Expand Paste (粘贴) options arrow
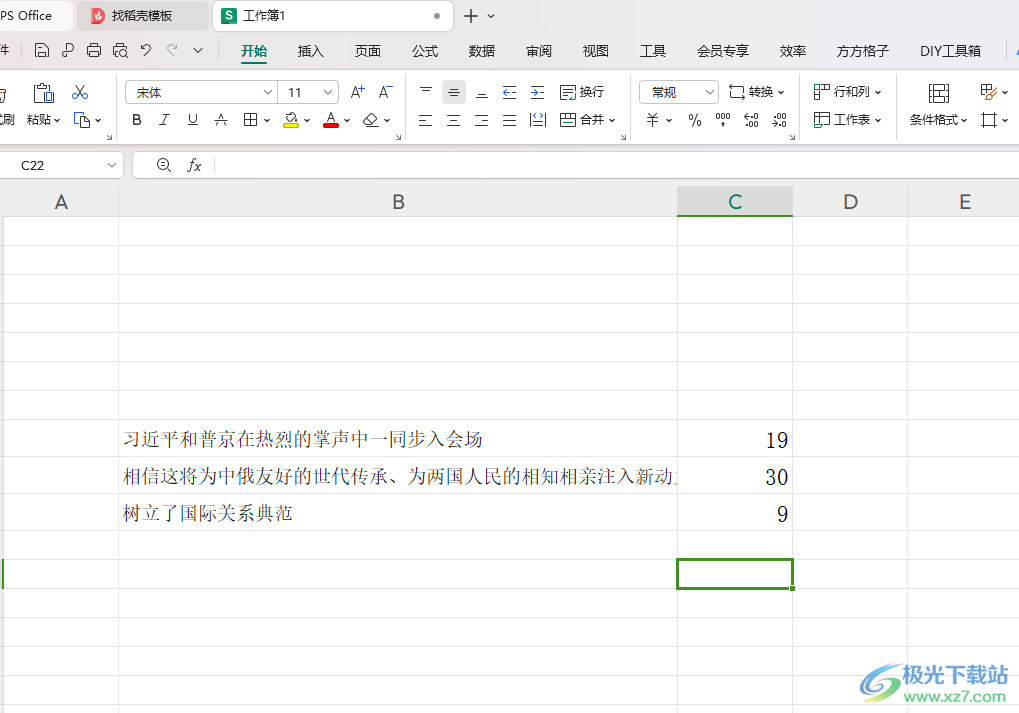The image size is (1019, 713). click(57, 120)
